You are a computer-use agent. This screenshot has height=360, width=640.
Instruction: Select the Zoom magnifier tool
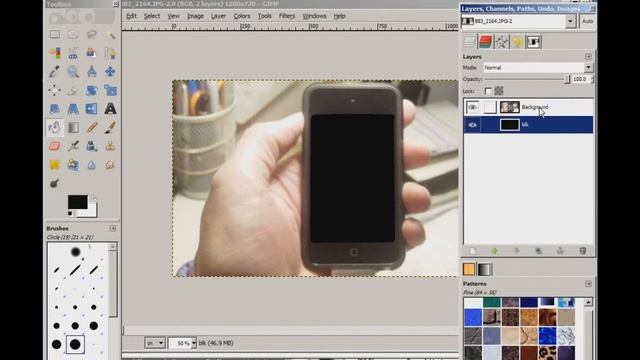pyautogui.click(x=73, y=72)
